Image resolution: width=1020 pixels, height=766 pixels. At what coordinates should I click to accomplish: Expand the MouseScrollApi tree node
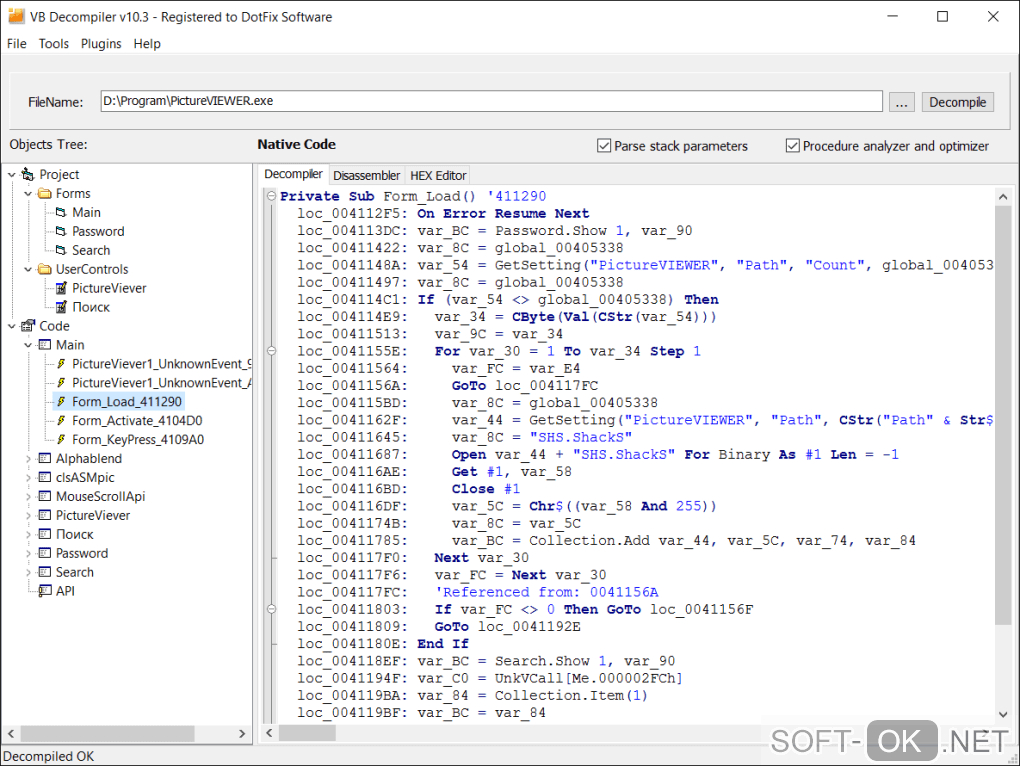28,497
